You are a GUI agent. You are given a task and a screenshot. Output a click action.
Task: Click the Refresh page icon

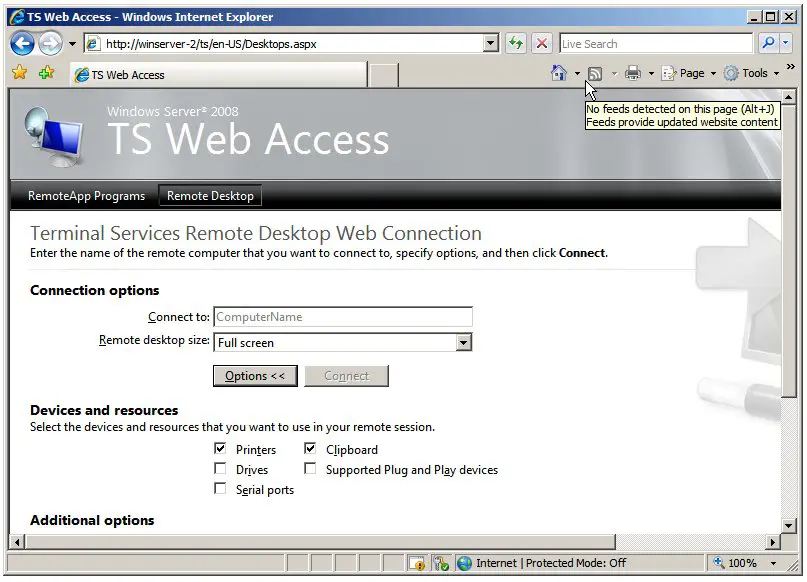[x=515, y=43]
